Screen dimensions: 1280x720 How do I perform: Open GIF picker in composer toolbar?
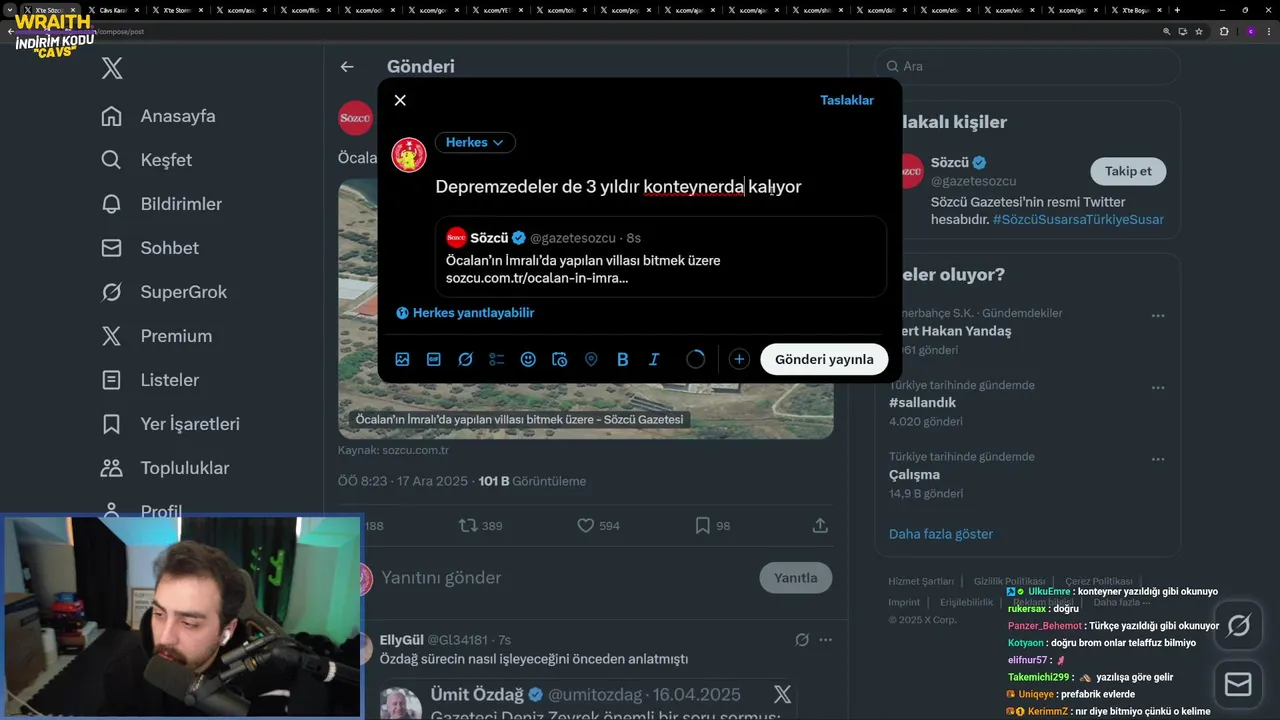434,359
